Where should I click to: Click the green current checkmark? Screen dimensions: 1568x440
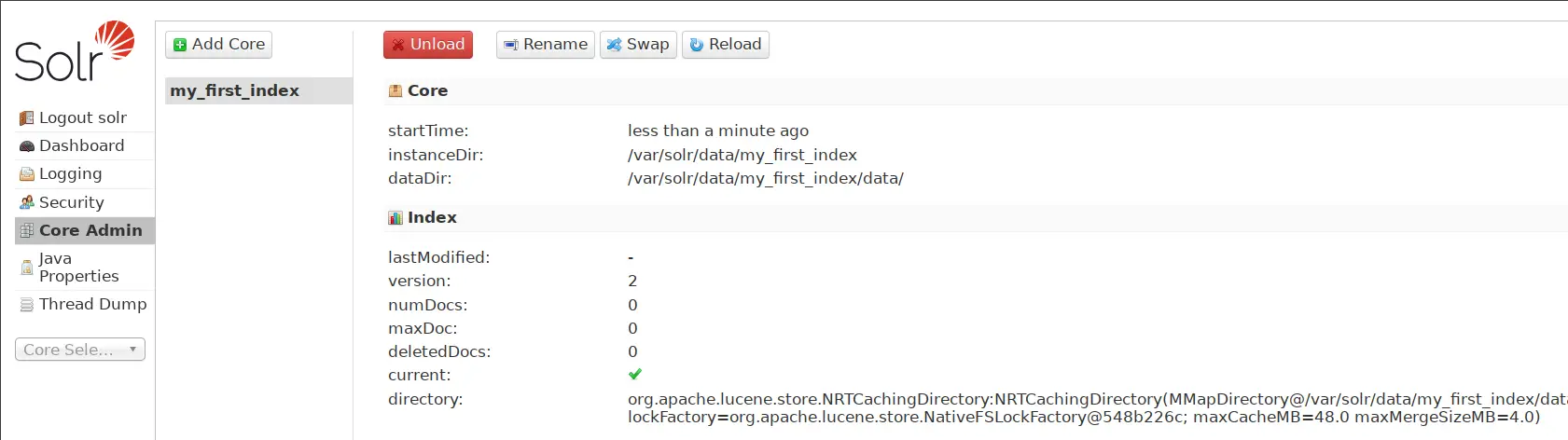pyautogui.click(x=635, y=374)
